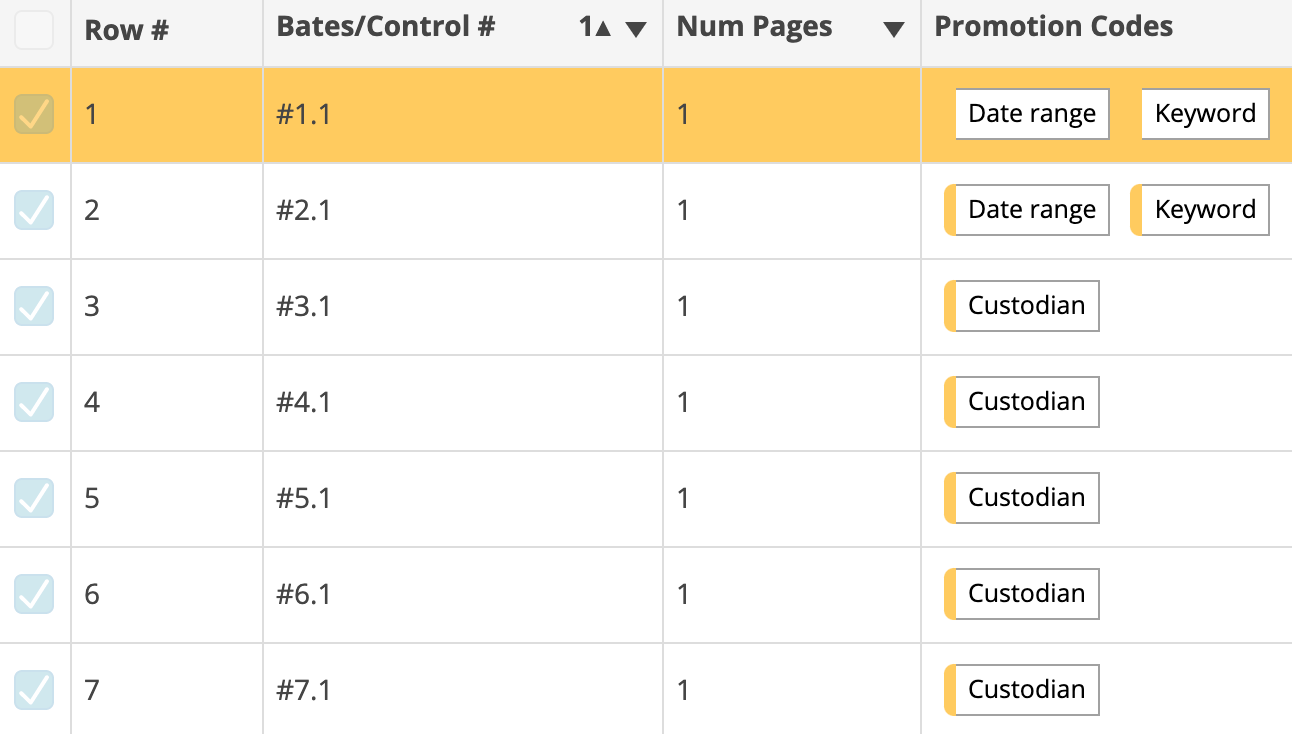
Task: Click the Custodian tag in row 4
Action: click(x=1022, y=402)
